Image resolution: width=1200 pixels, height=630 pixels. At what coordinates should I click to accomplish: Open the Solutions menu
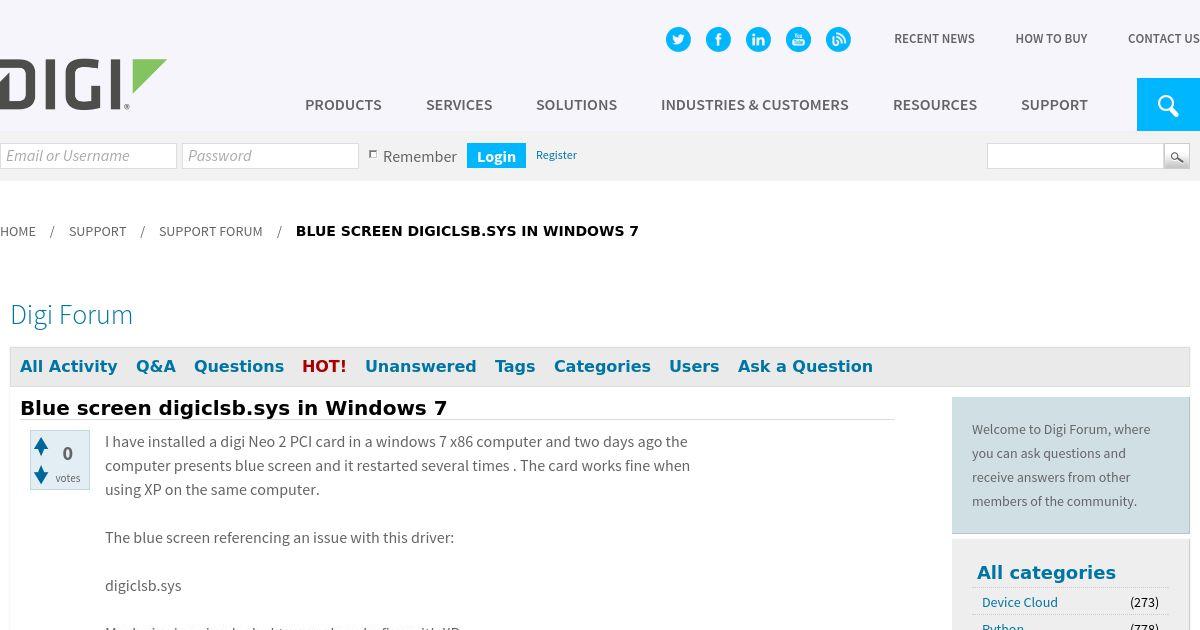[x=576, y=105]
